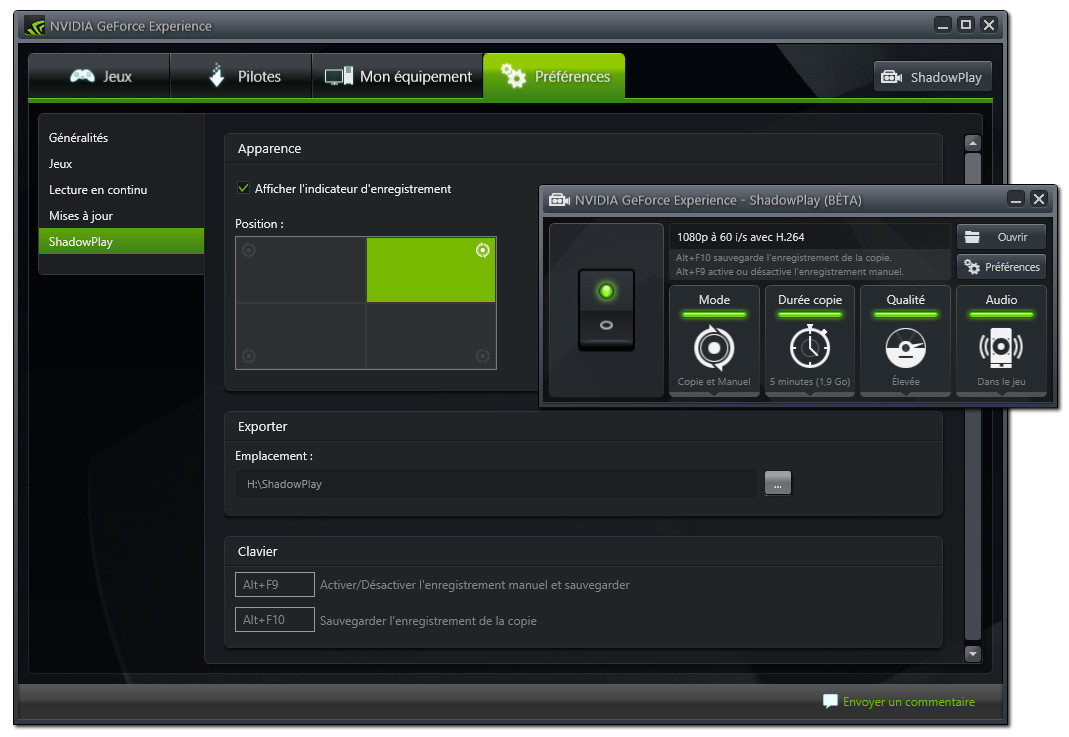This screenshot has width=1069, height=737.
Task: Select ShadowPlay in the sidebar
Action: pos(121,241)
